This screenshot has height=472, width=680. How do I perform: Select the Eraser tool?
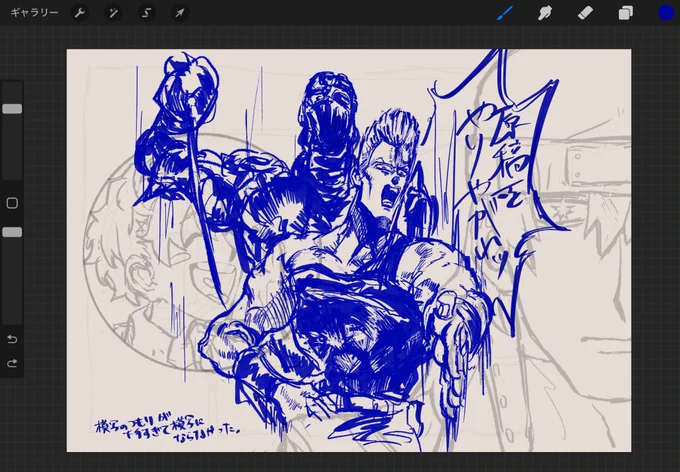[585, 13]
